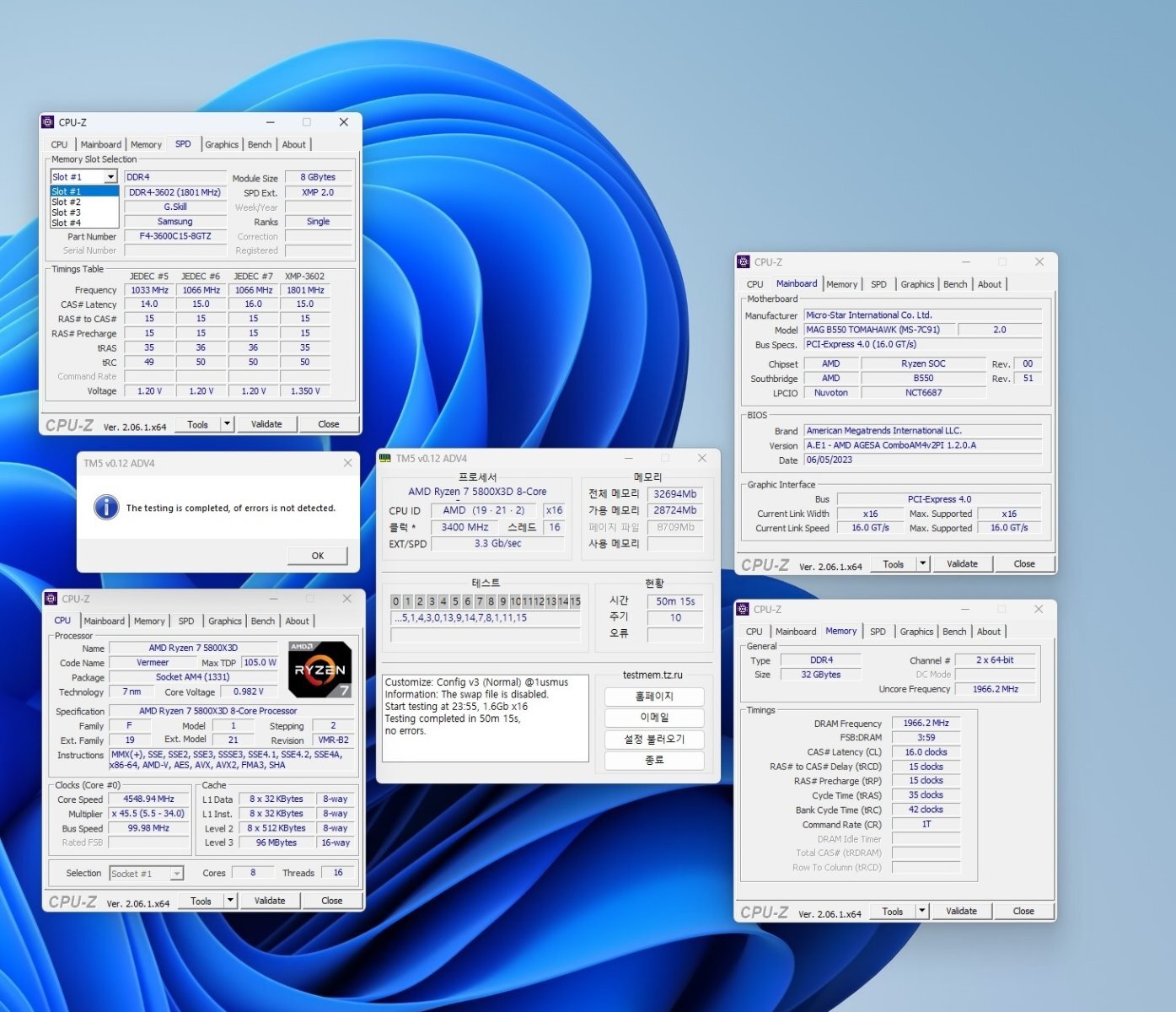Click the DRAM Frequency 1966.2 MHz value
This screenshot has width=1176, height=1012.
point(926,723)
